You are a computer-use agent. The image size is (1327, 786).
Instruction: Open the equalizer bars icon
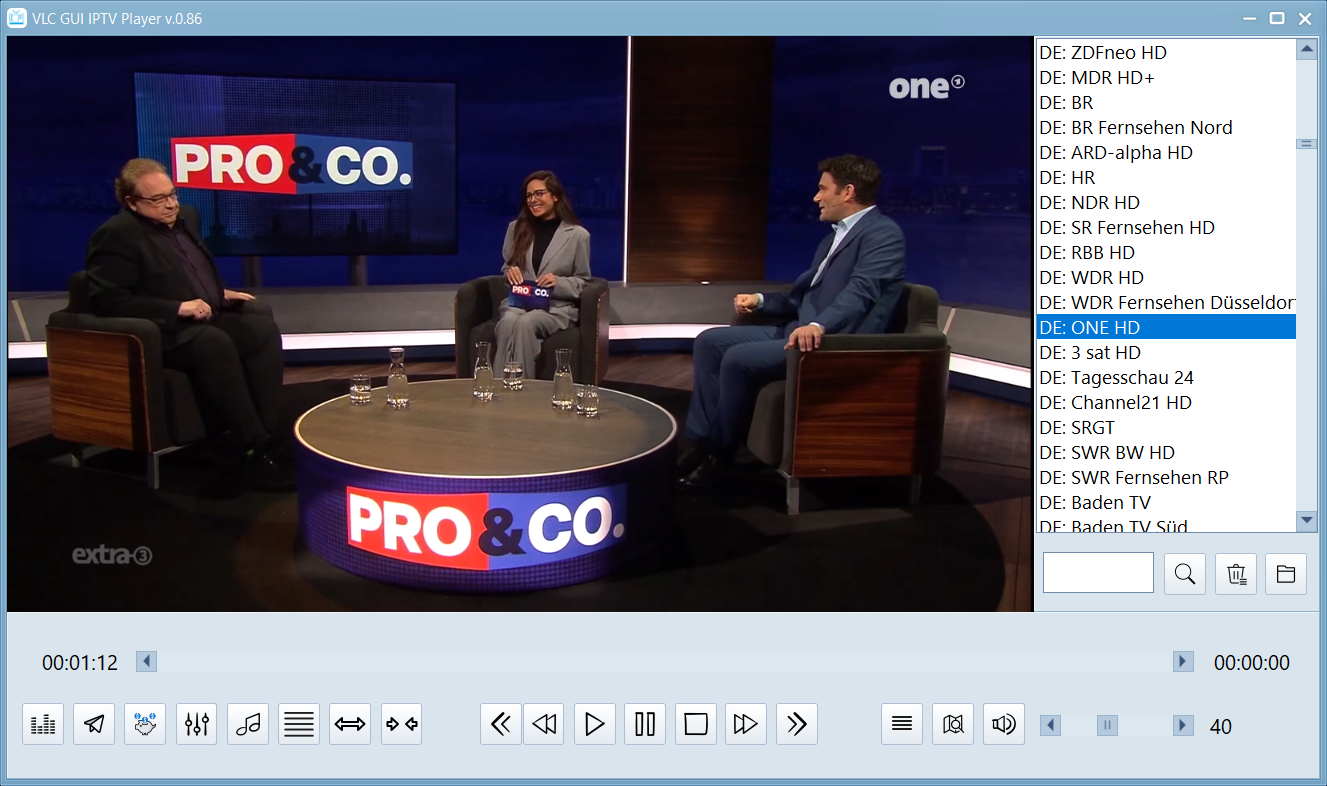(43, 724)
